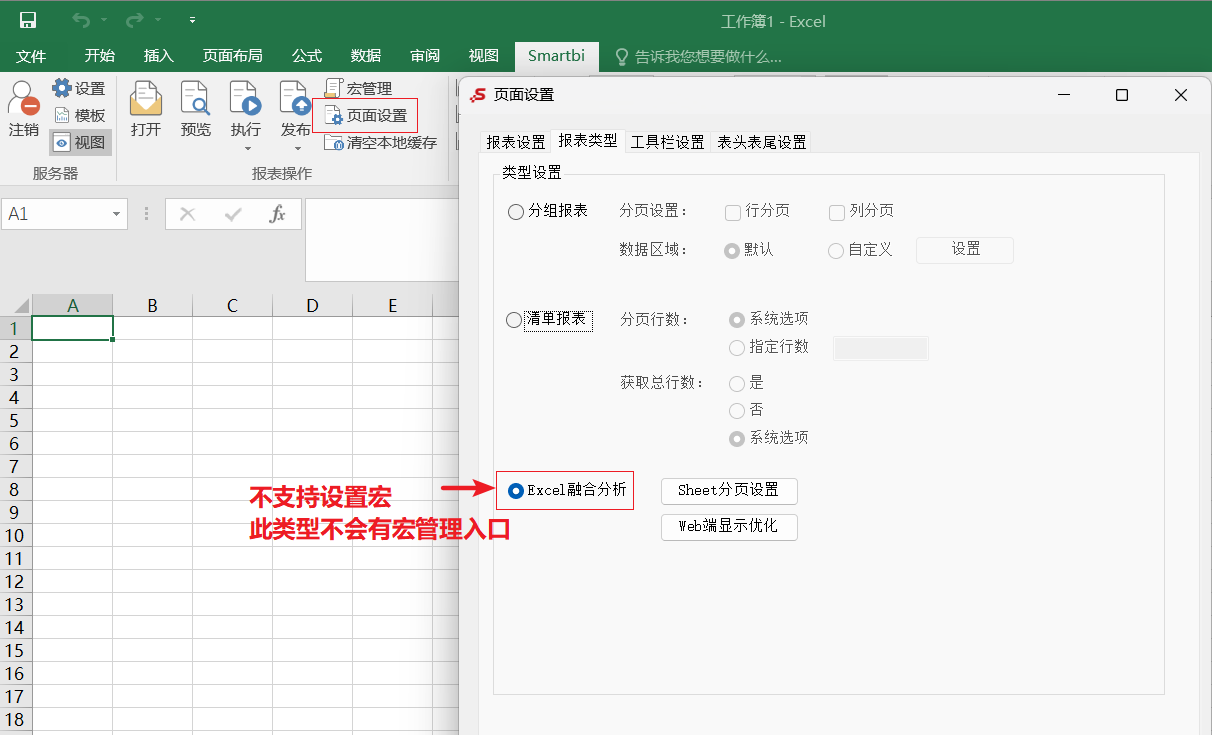Minimize the 页面设置 dialog window
The width and height of the screenshot is (1212, 735).
click(1063, 95)
